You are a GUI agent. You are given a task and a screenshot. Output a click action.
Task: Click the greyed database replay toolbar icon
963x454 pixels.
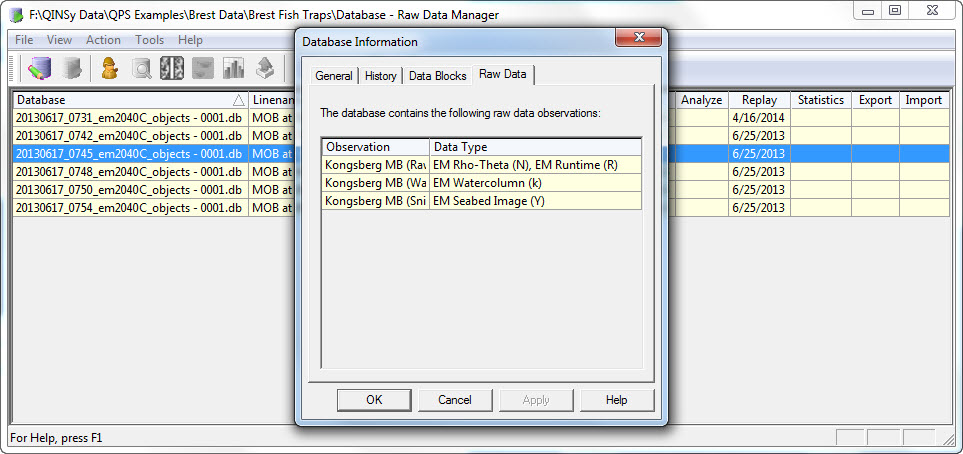click(72, 68)
